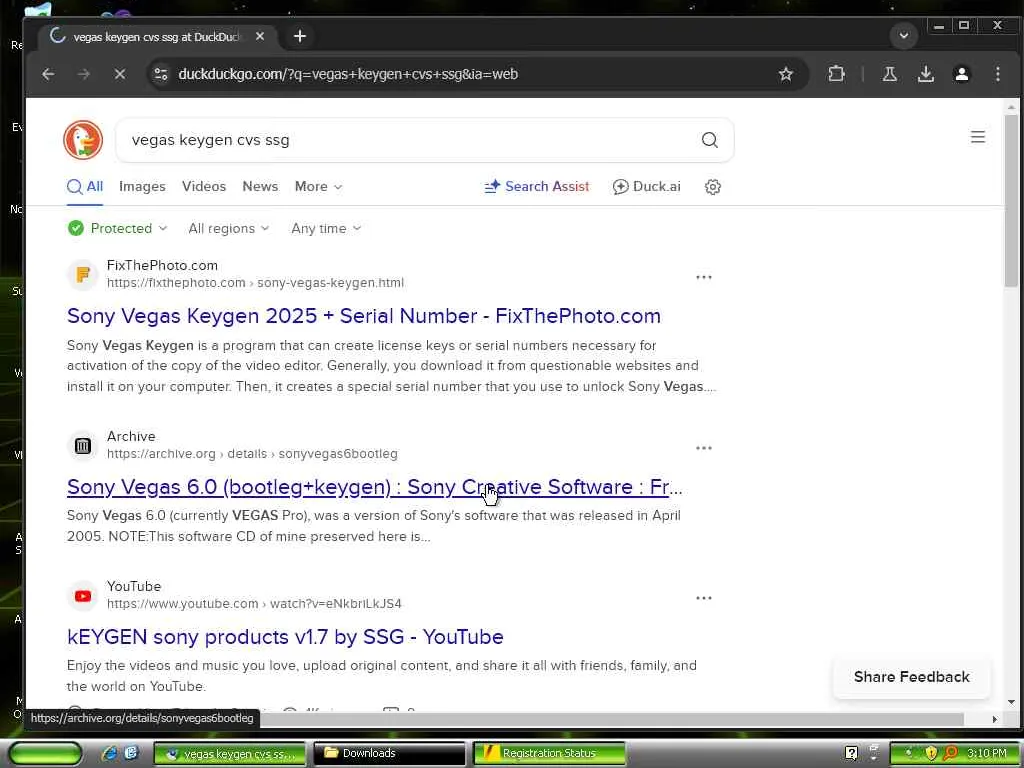
Task: Click the horizontal scrollbar right arrow
Action: coord(995,719)
